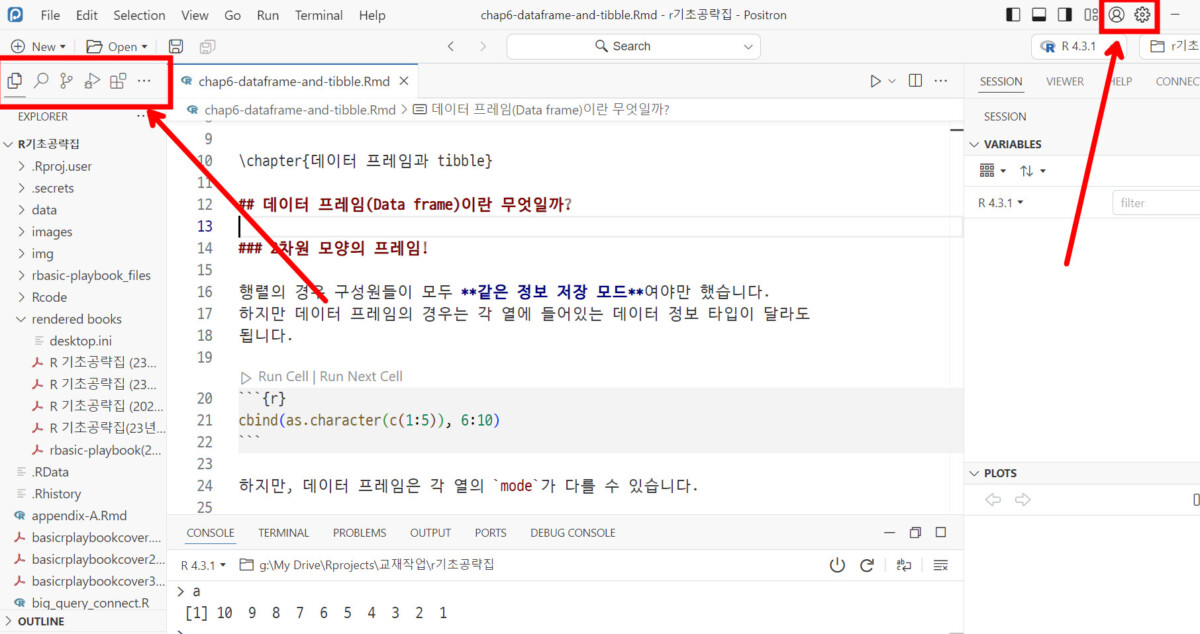Shut down the console R session
Image resolution: width=1200 pixels, height=634 pixels.
(837, 565)
